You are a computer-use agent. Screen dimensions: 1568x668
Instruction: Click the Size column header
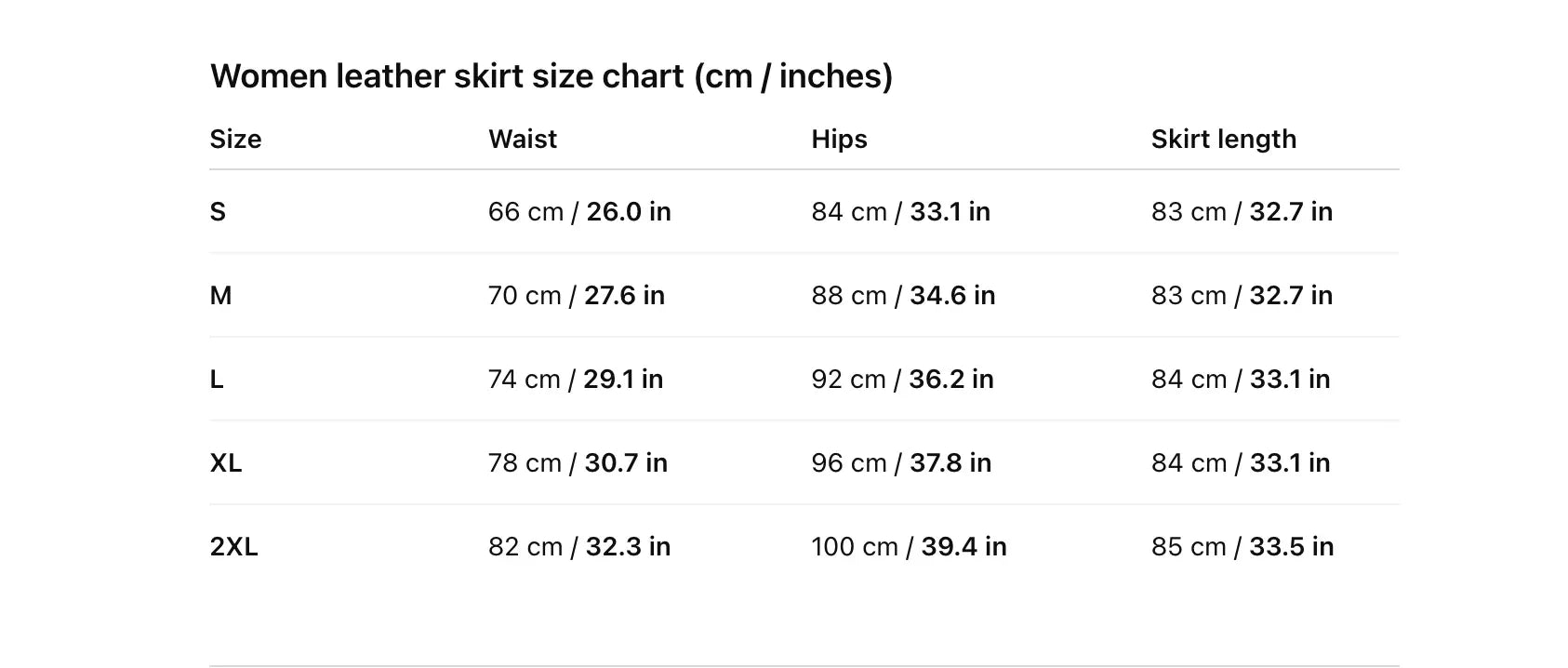[235, 140]
